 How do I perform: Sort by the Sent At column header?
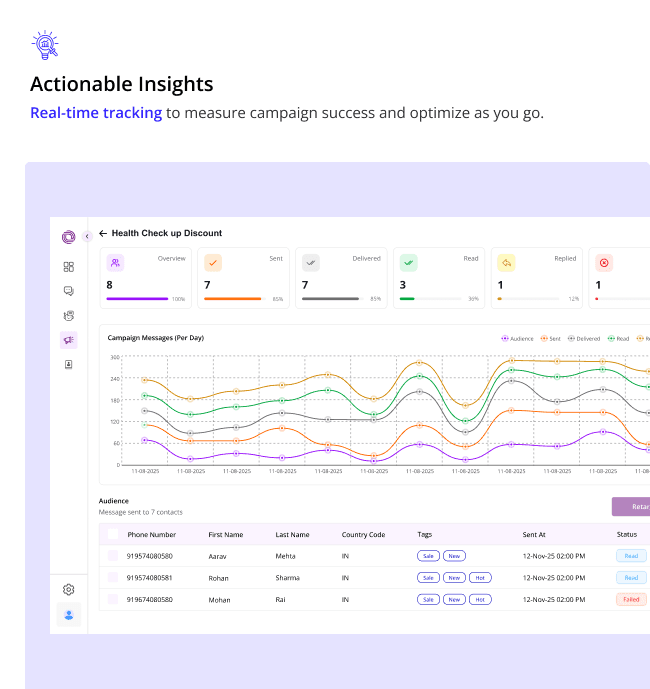point(534,534)
